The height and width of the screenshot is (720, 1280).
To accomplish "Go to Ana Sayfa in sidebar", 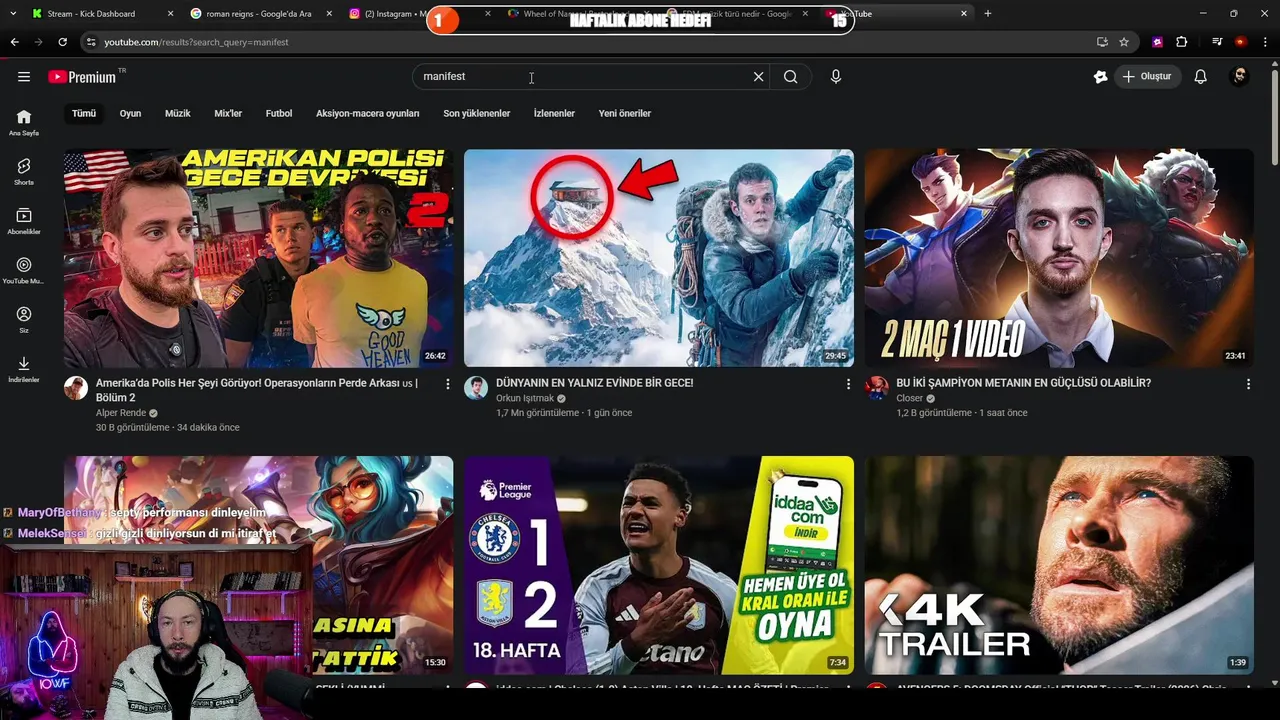I will (x=24, y=123).
